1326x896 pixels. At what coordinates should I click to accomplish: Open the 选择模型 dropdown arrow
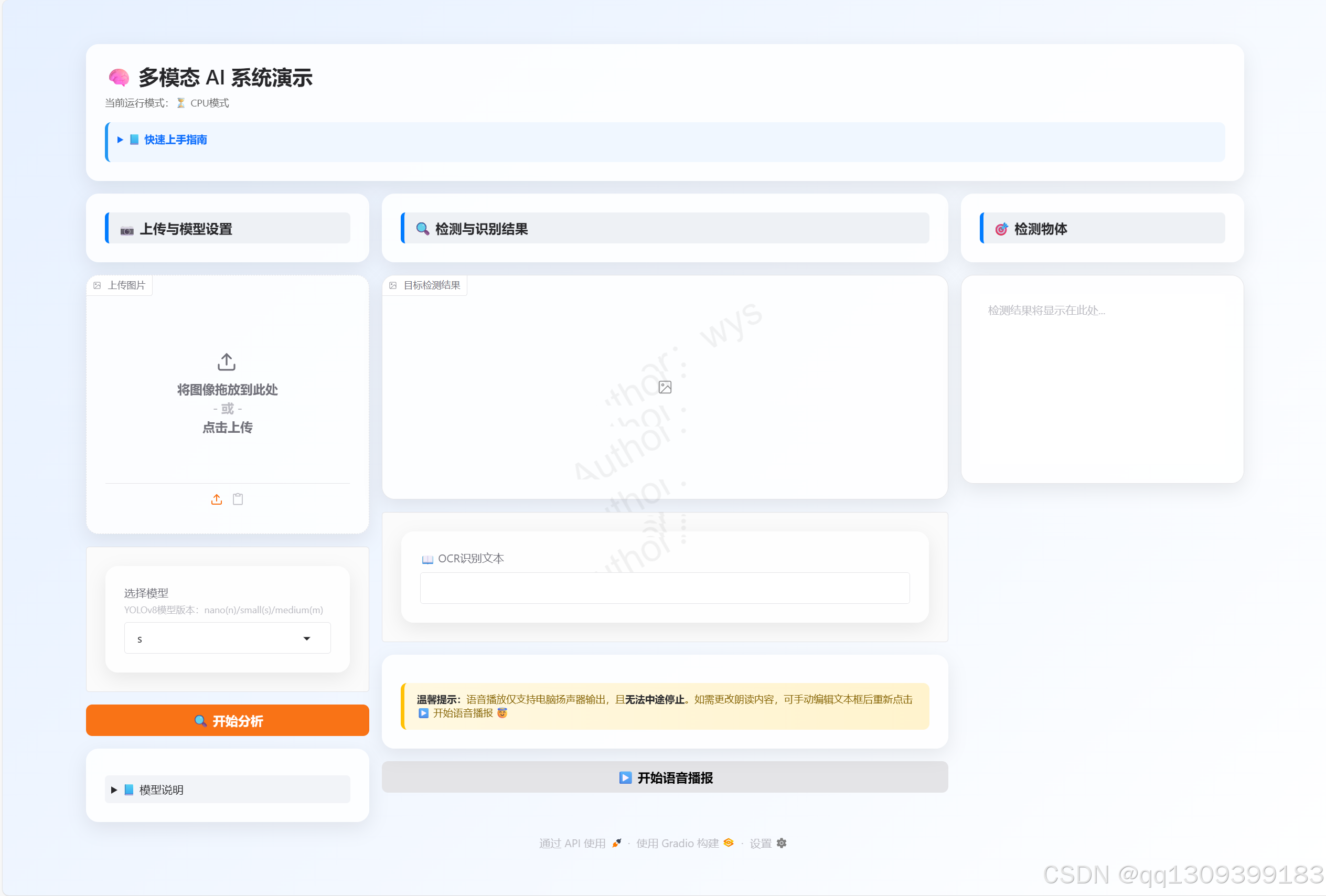(307, 638)
